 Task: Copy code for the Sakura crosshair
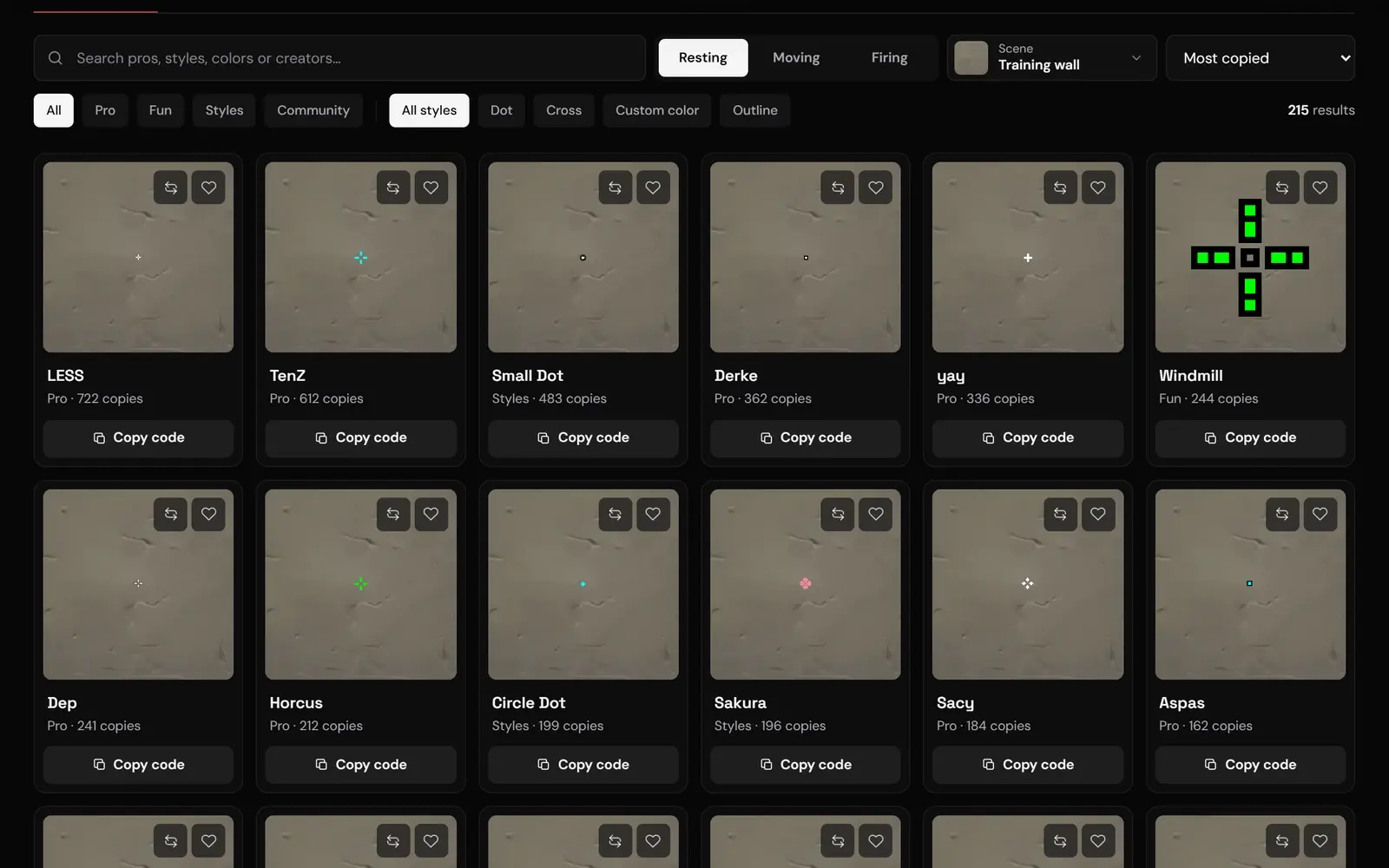pyautogui.click(x=806, y=765)
